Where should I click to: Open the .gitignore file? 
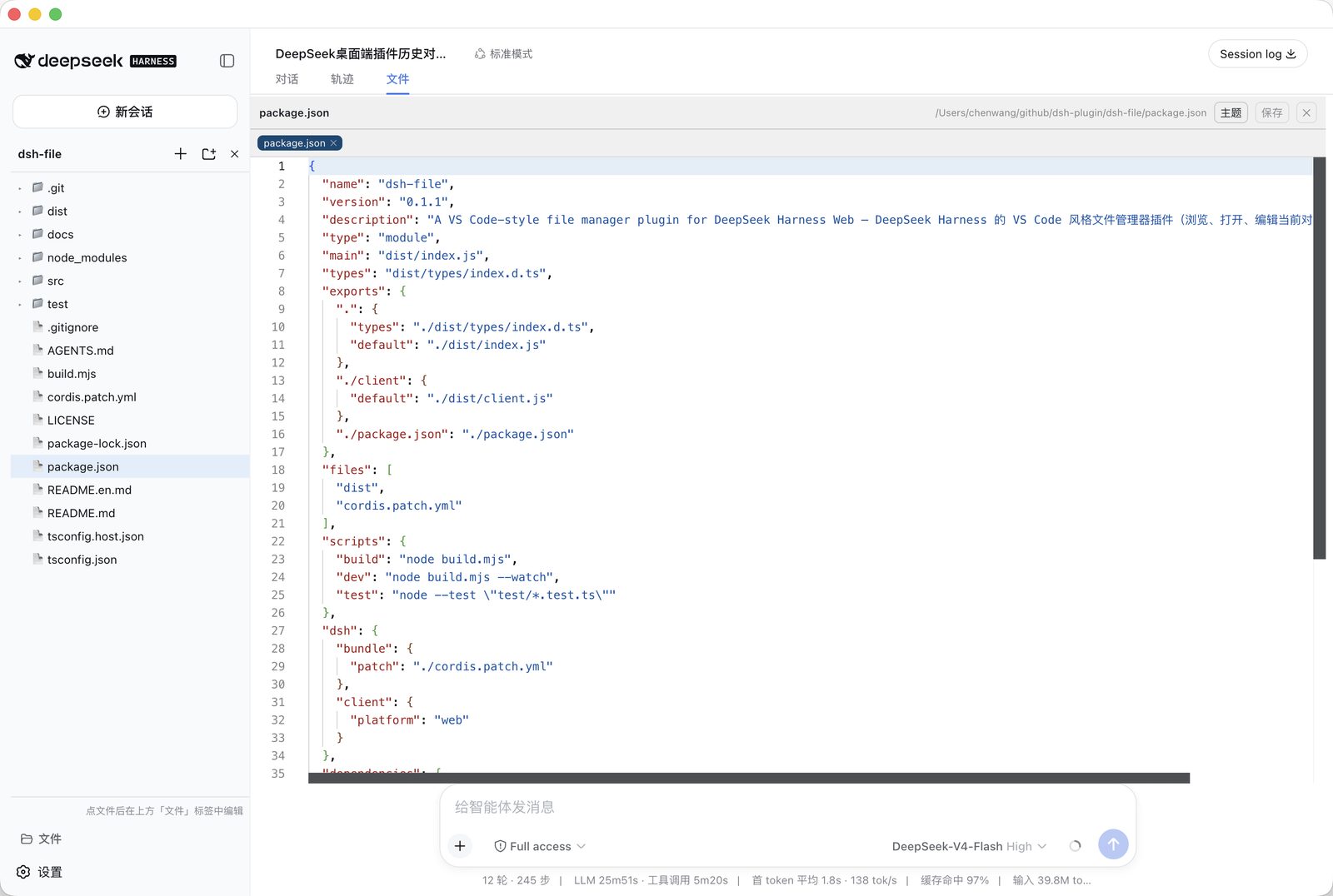(130, 328)
